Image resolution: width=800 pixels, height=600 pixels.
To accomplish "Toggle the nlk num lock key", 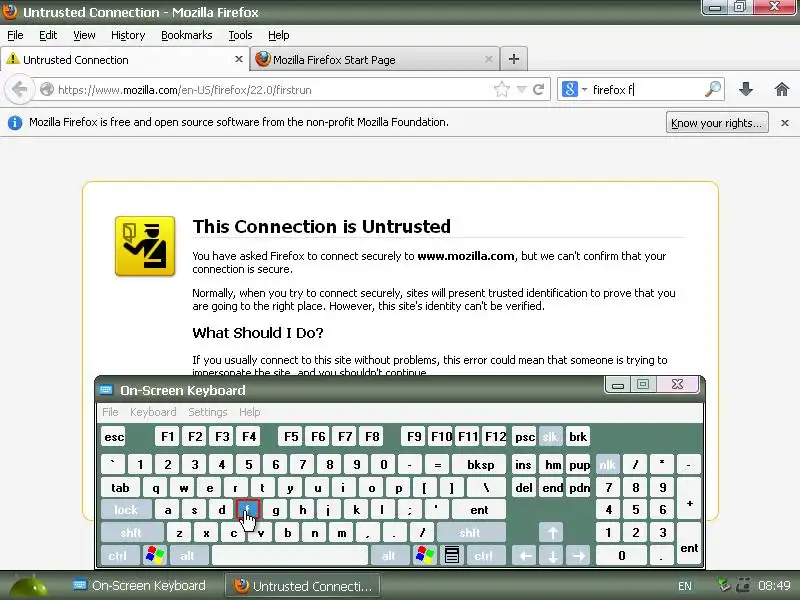I will pos(607,464).
